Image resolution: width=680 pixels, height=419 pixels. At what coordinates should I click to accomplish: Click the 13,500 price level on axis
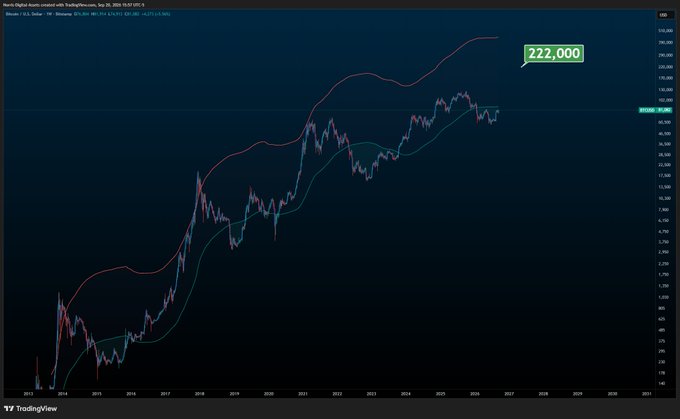664,187
